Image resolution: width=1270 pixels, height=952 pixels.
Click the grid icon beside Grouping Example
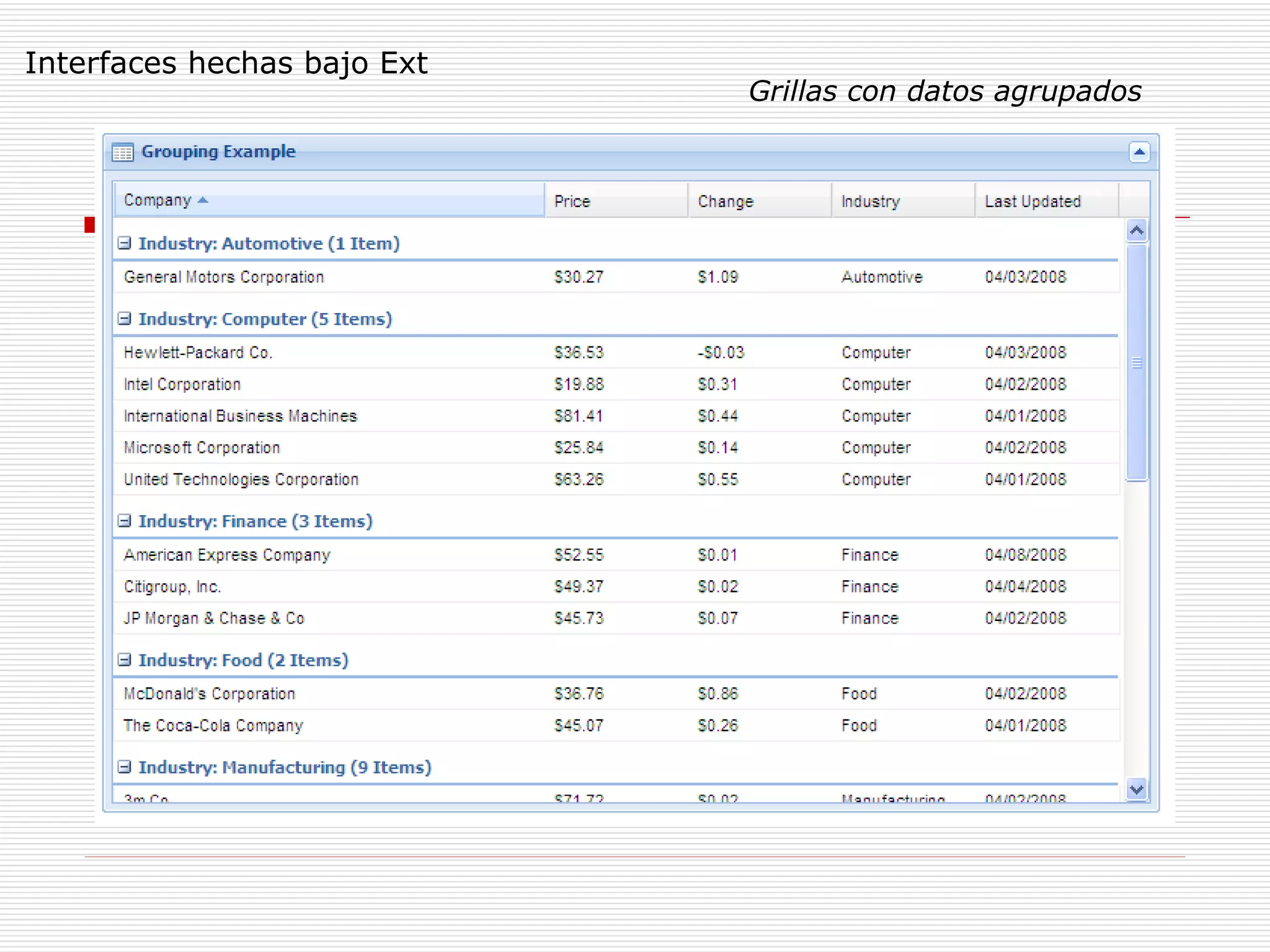coord(123,152)
